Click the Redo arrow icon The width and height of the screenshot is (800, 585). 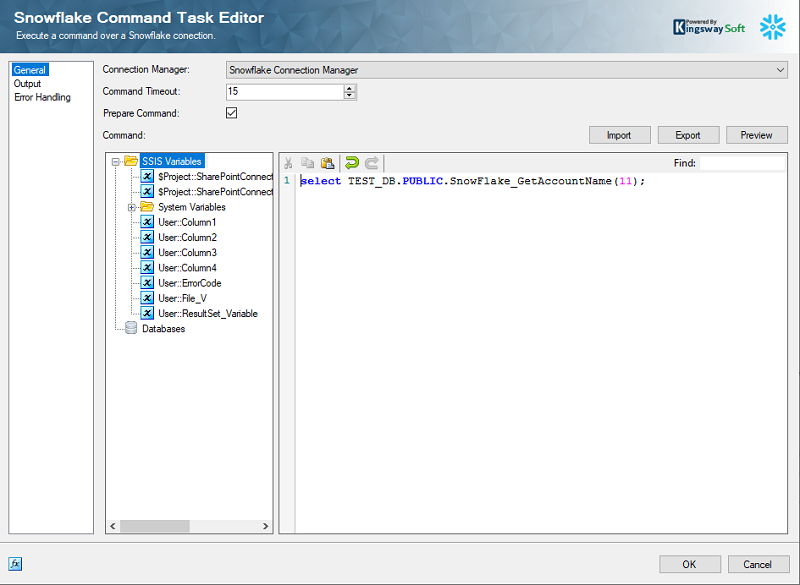point(372,163)
